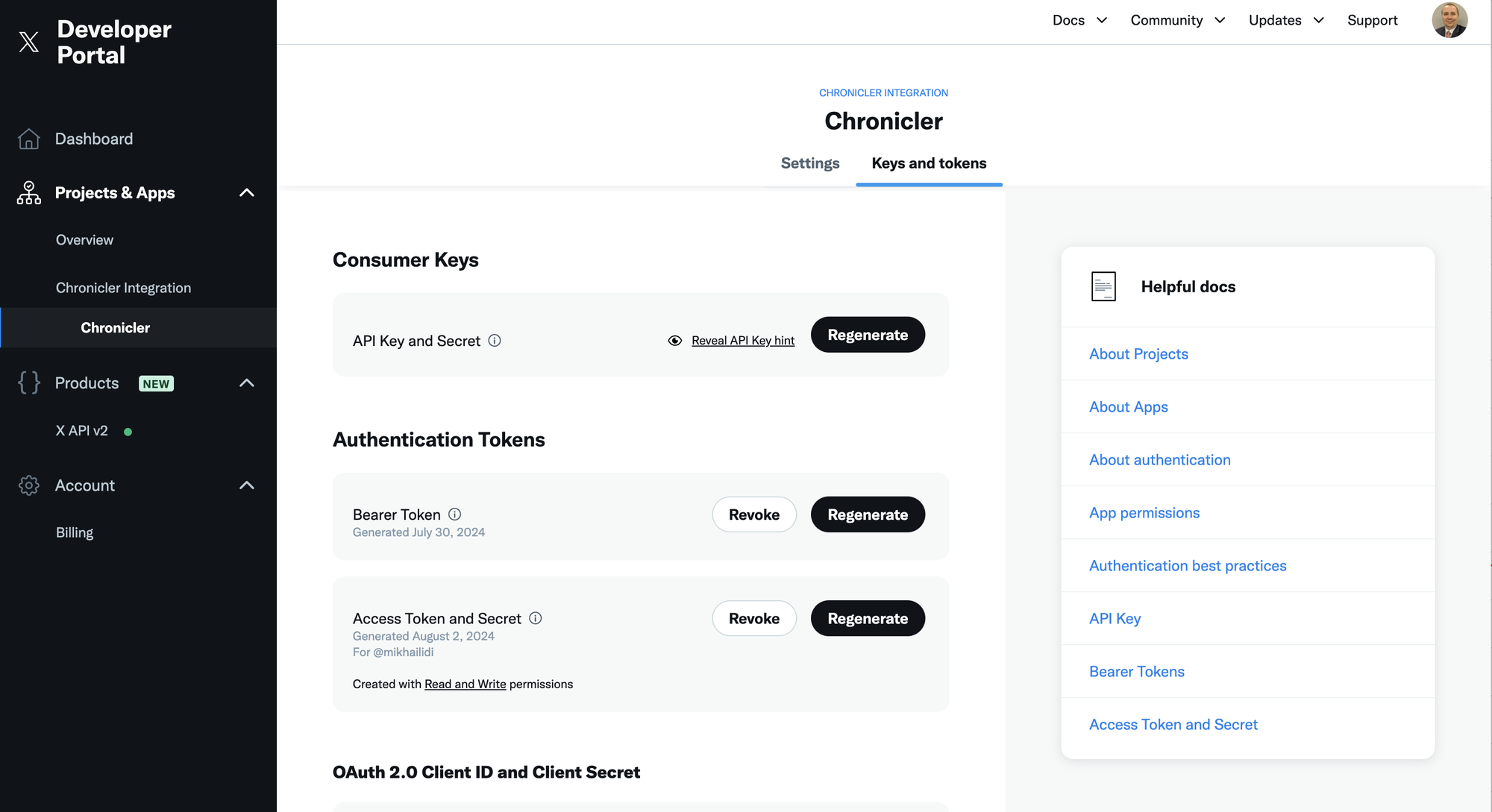Viewport: 1492px width, 812px height.
Task: Switch to the Settings tab
Action: (x=809, y=163)
